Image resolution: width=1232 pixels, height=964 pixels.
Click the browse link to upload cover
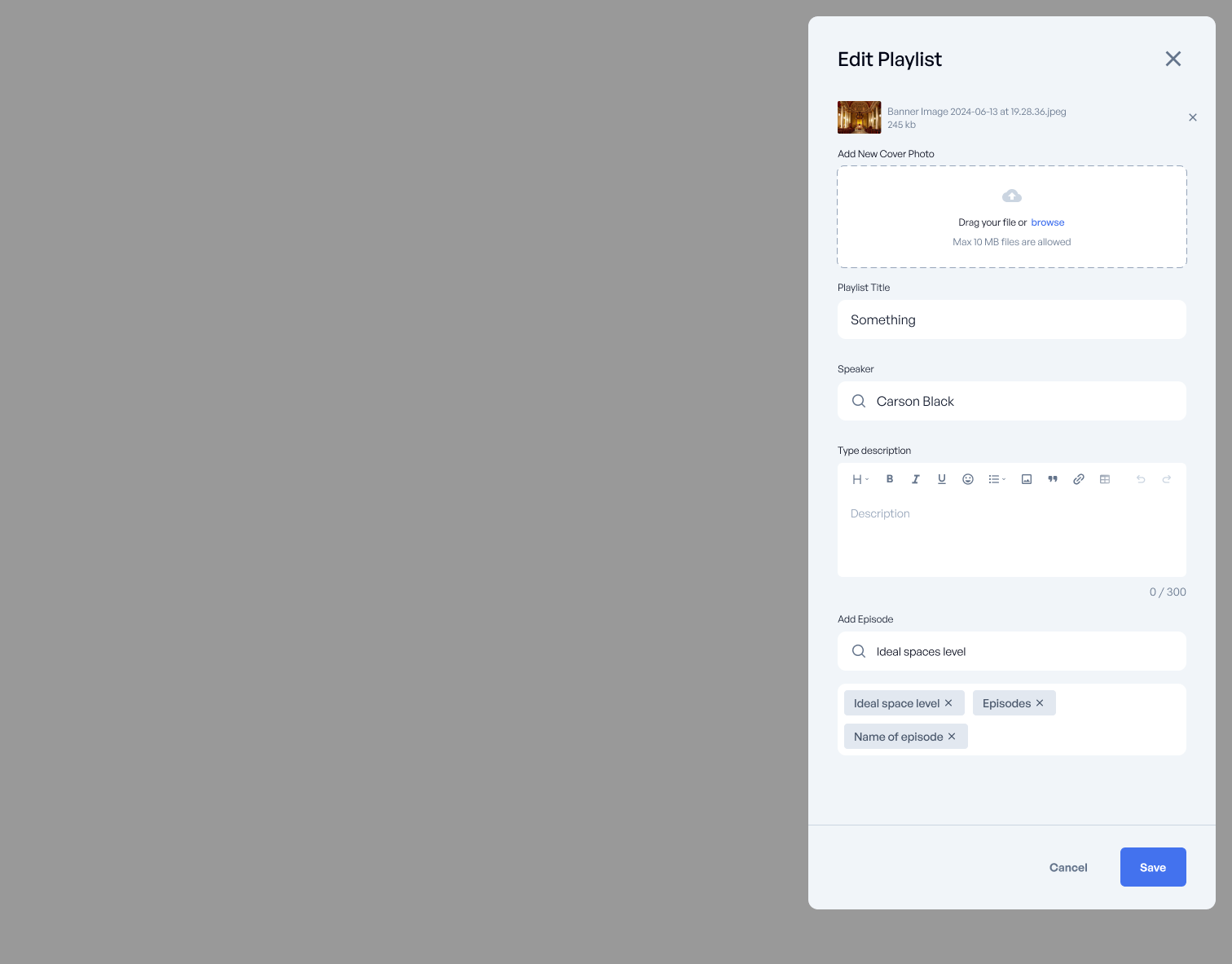1048,222
